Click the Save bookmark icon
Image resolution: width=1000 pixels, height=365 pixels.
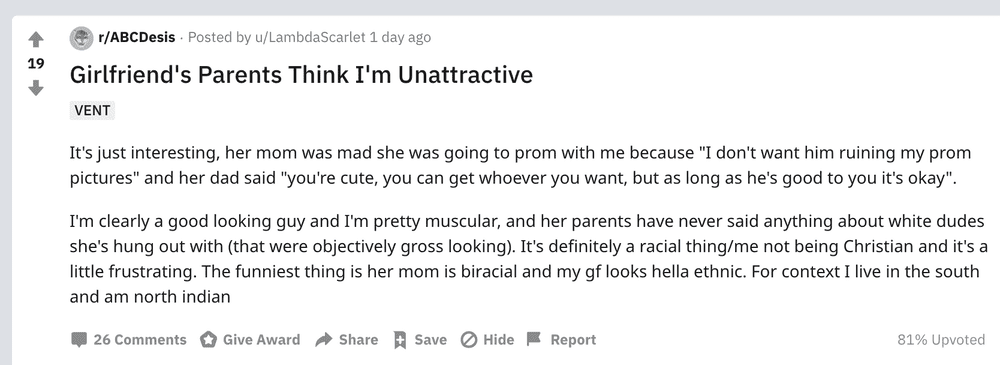(400, 339)
